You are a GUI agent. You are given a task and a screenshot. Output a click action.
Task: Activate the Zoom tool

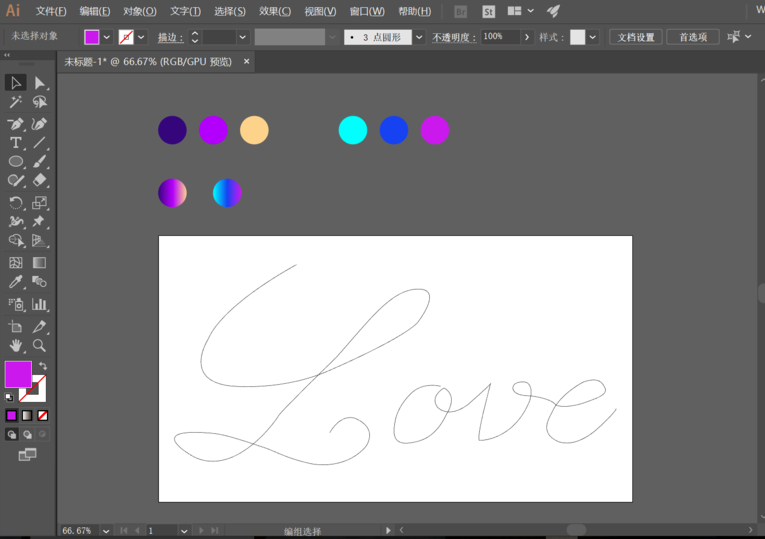click(x=39, y=346)
